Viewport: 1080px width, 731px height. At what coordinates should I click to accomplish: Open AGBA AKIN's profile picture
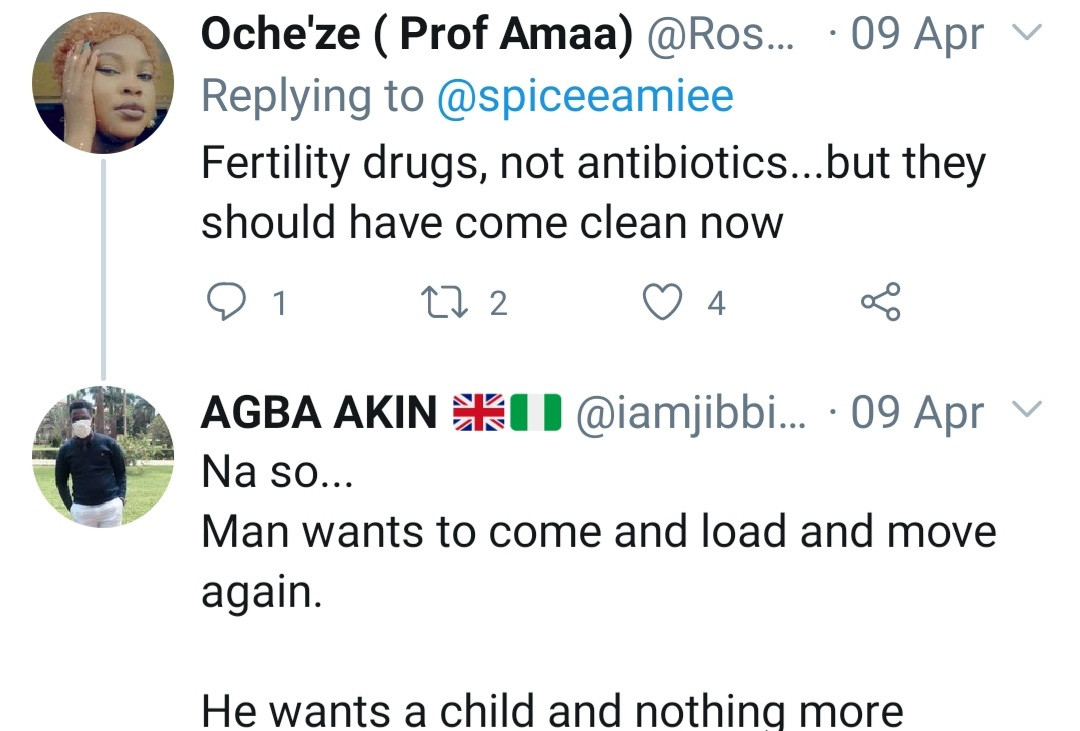(103, 457)
